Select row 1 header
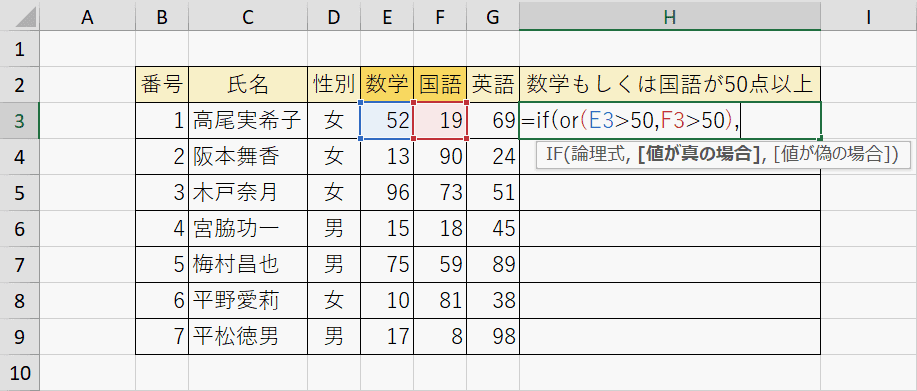Image resolution: width=917 pixels, height=391 pixels. coord(20,49)
